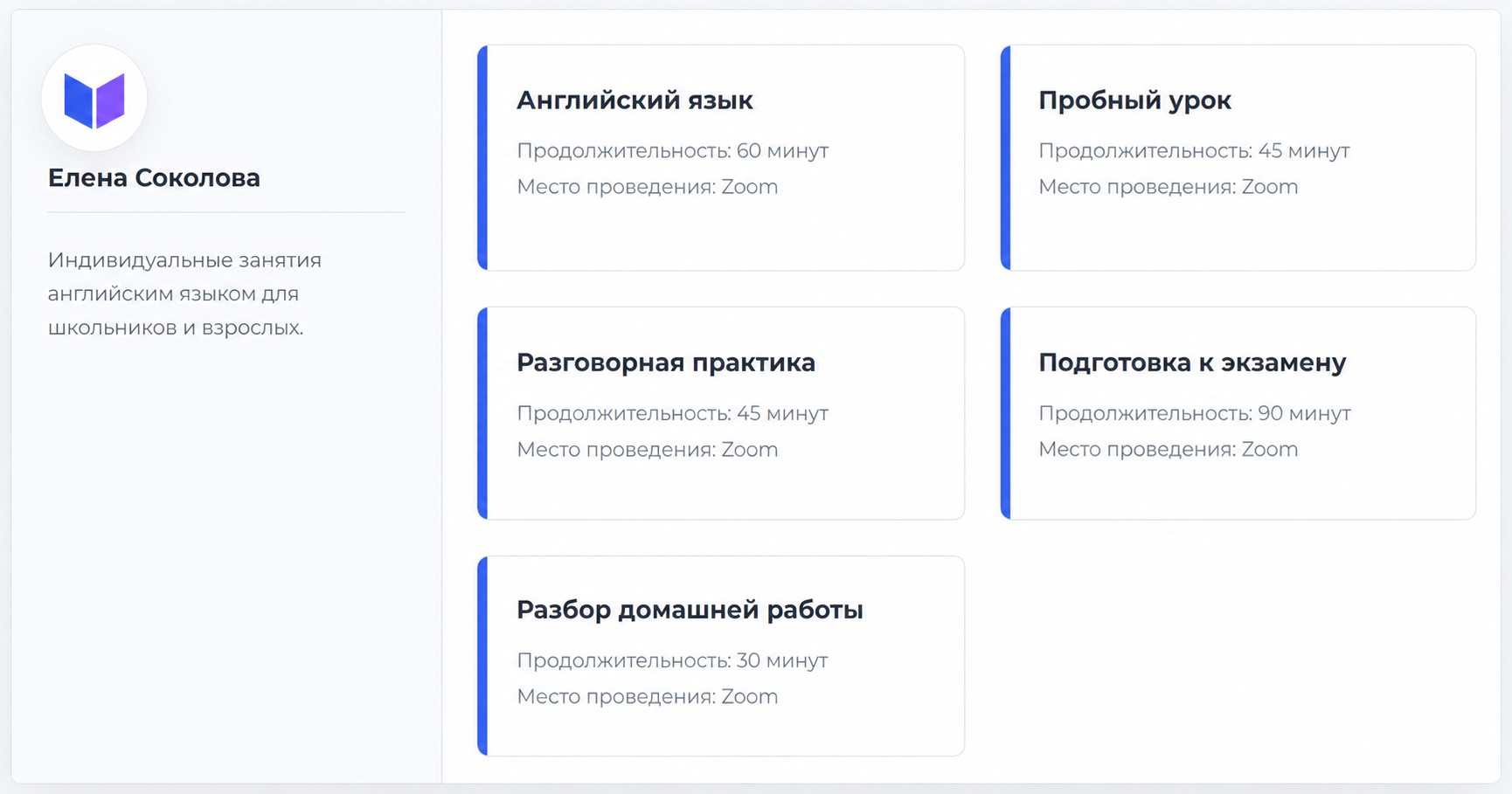
Task: Click Место проведения: Zoom in Подготовка к экзамену card
Action: click(x=1169, y=450)
